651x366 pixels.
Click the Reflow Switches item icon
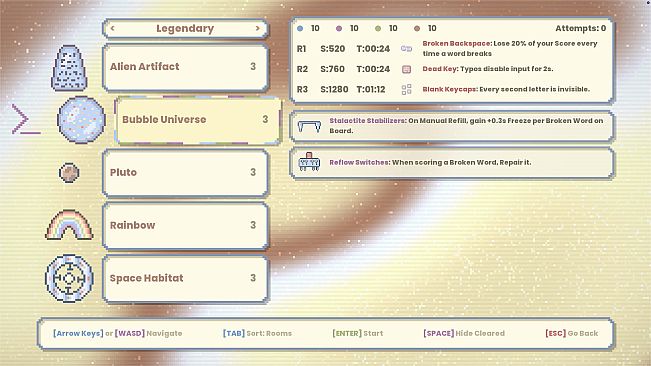309,162
